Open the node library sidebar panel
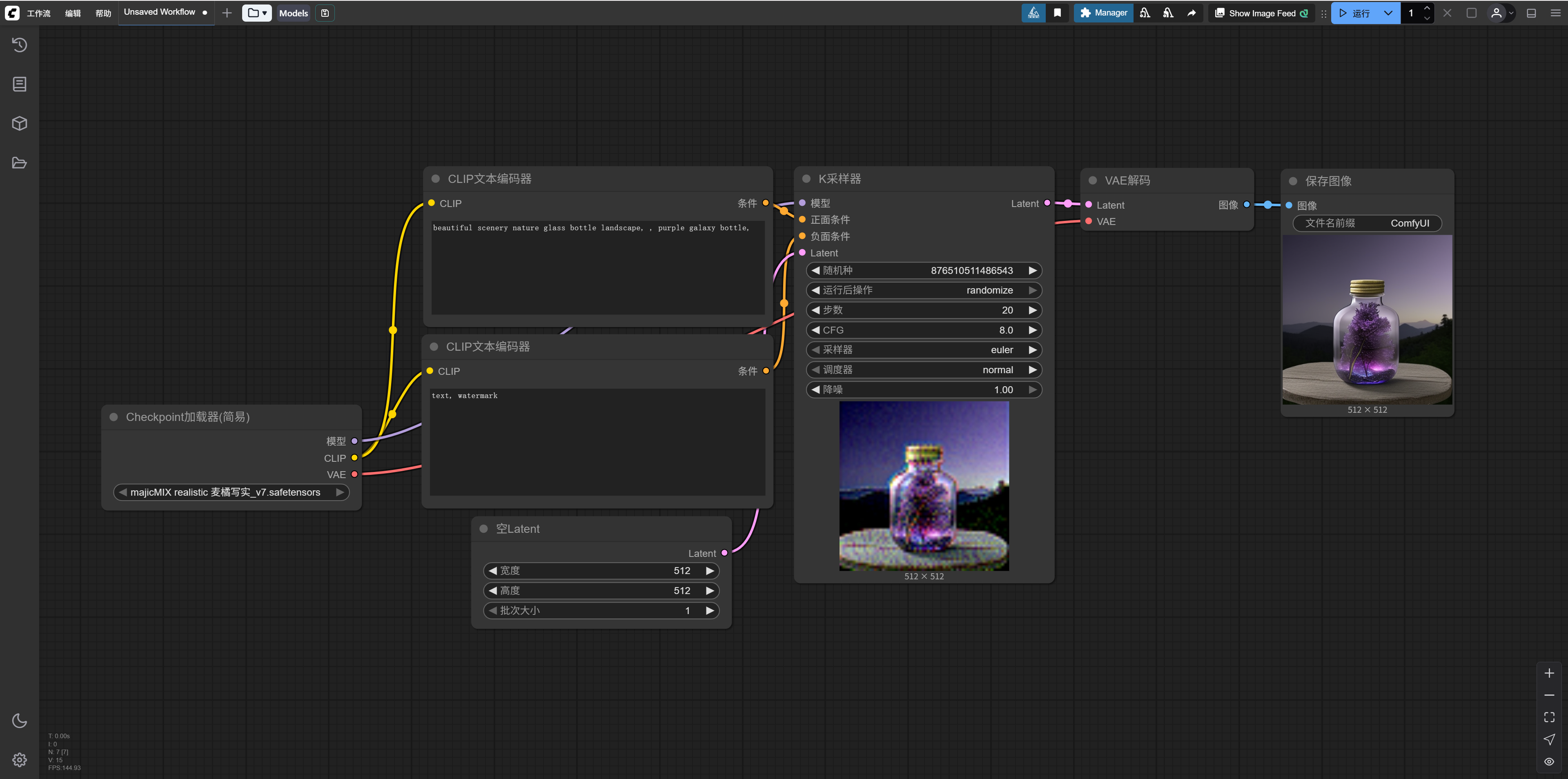This screenshot has width=1568, height=779. 20,84
